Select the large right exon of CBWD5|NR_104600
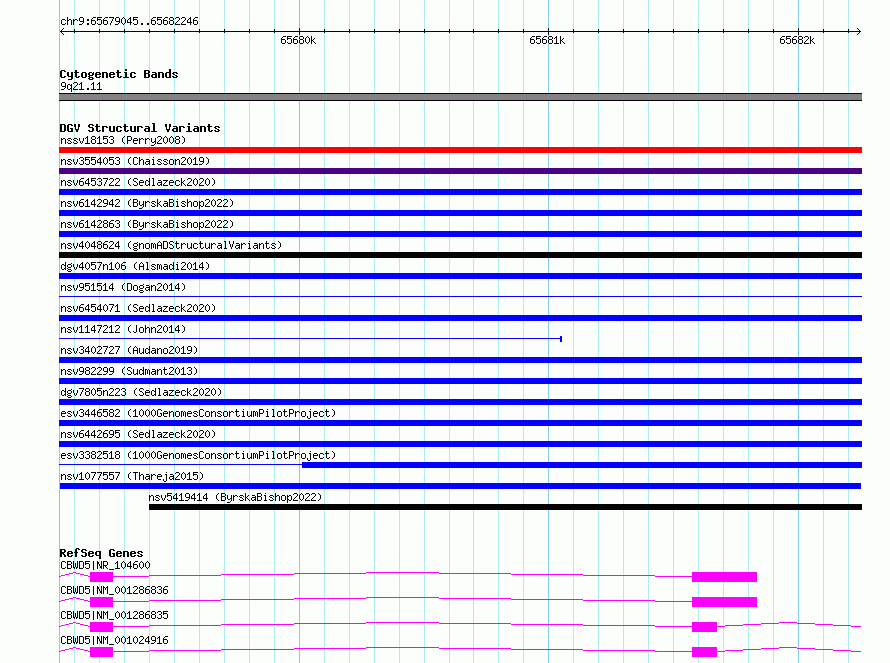 point(724,577)
